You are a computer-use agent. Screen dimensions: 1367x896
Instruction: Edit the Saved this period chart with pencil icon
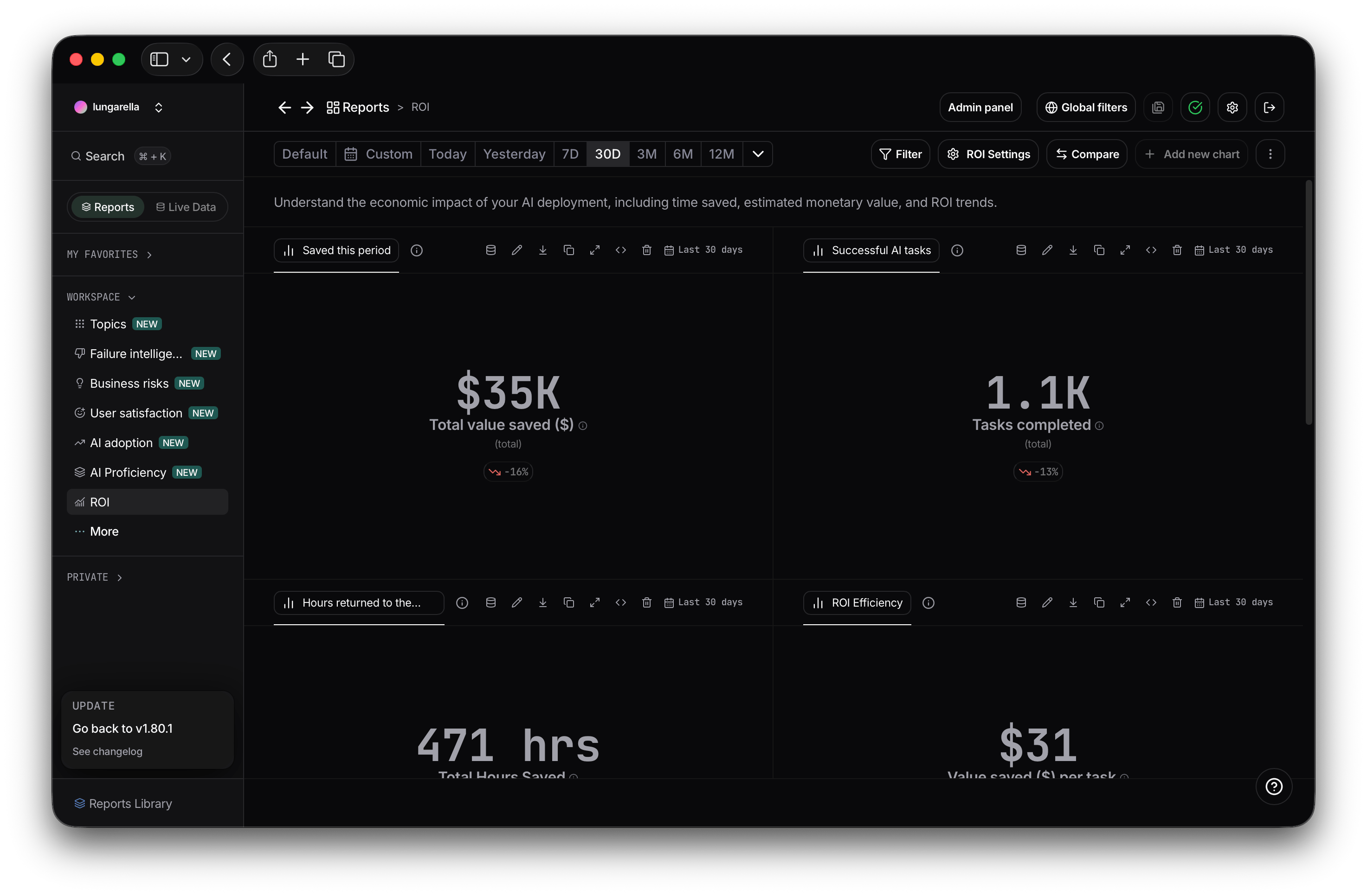517,250
